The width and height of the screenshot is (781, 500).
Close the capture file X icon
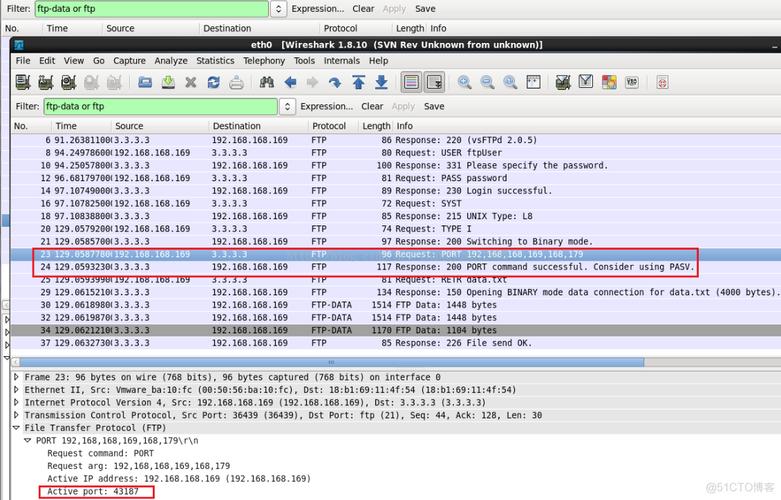click(x=191, y=82)
